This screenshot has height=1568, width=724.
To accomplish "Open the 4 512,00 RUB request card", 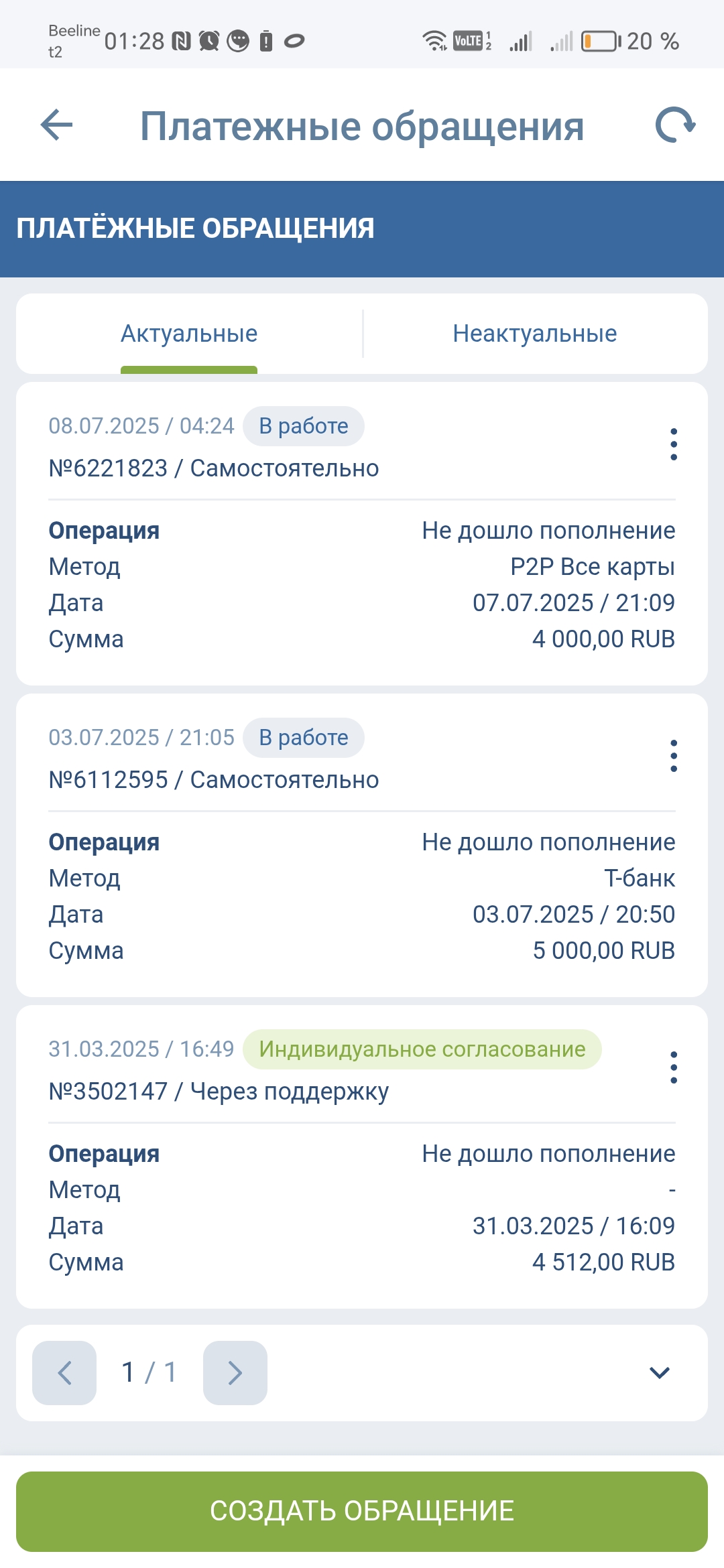I will click(x=362, y=1207).
